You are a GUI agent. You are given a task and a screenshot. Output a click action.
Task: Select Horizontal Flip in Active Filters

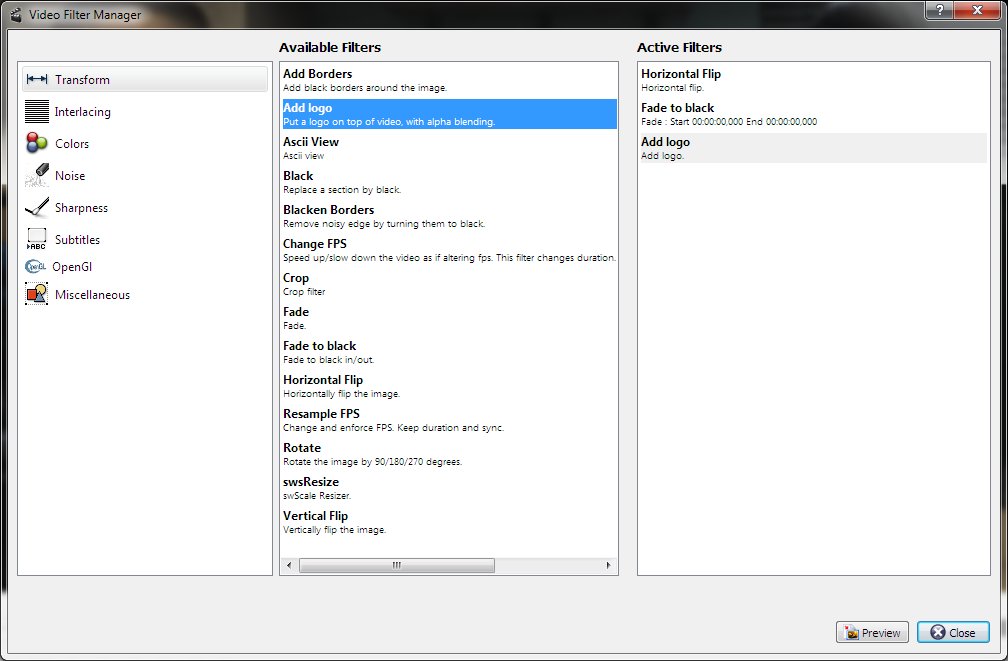[x=681, y=80]
